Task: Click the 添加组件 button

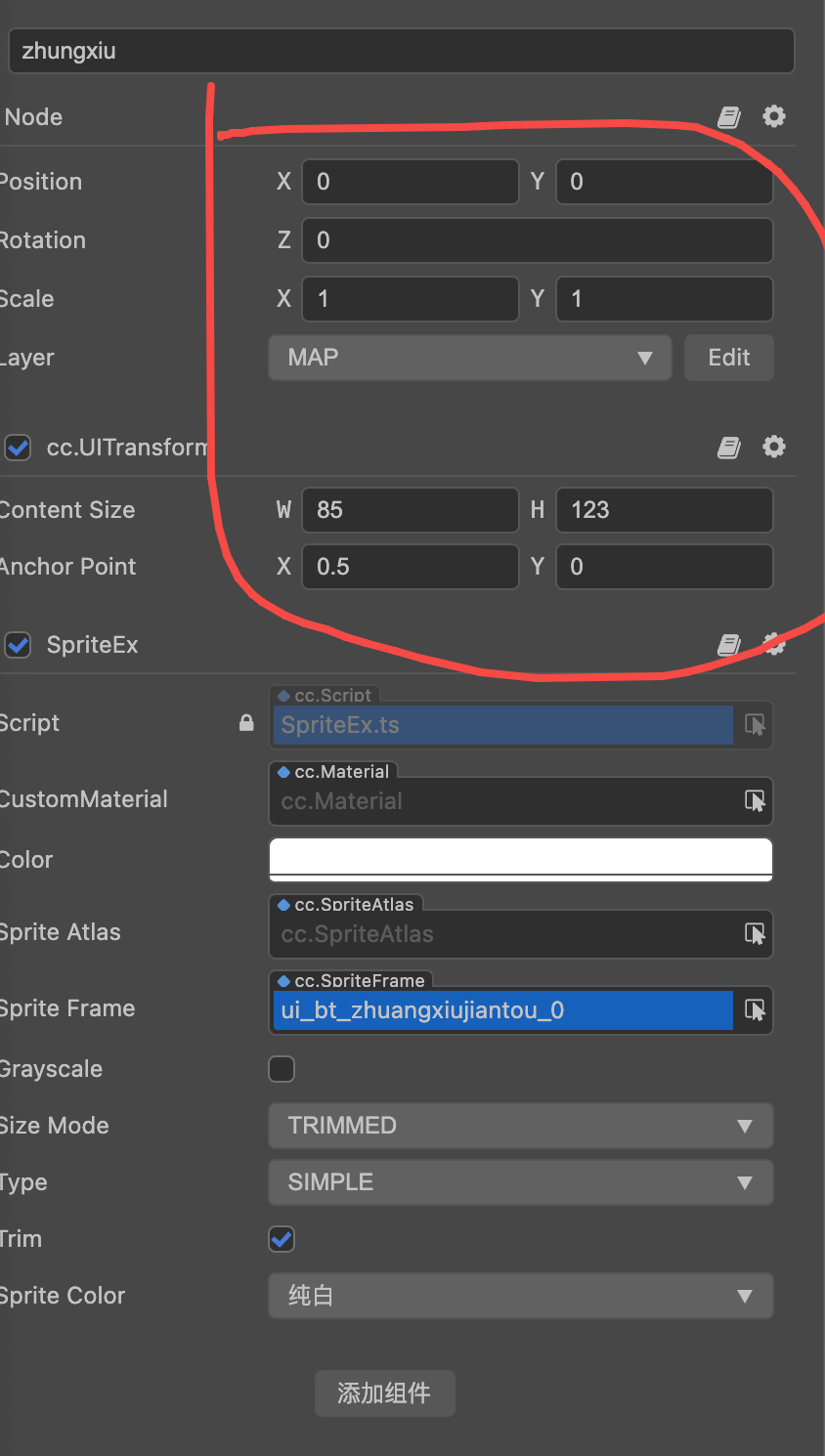Action: tap(384, 1393)
